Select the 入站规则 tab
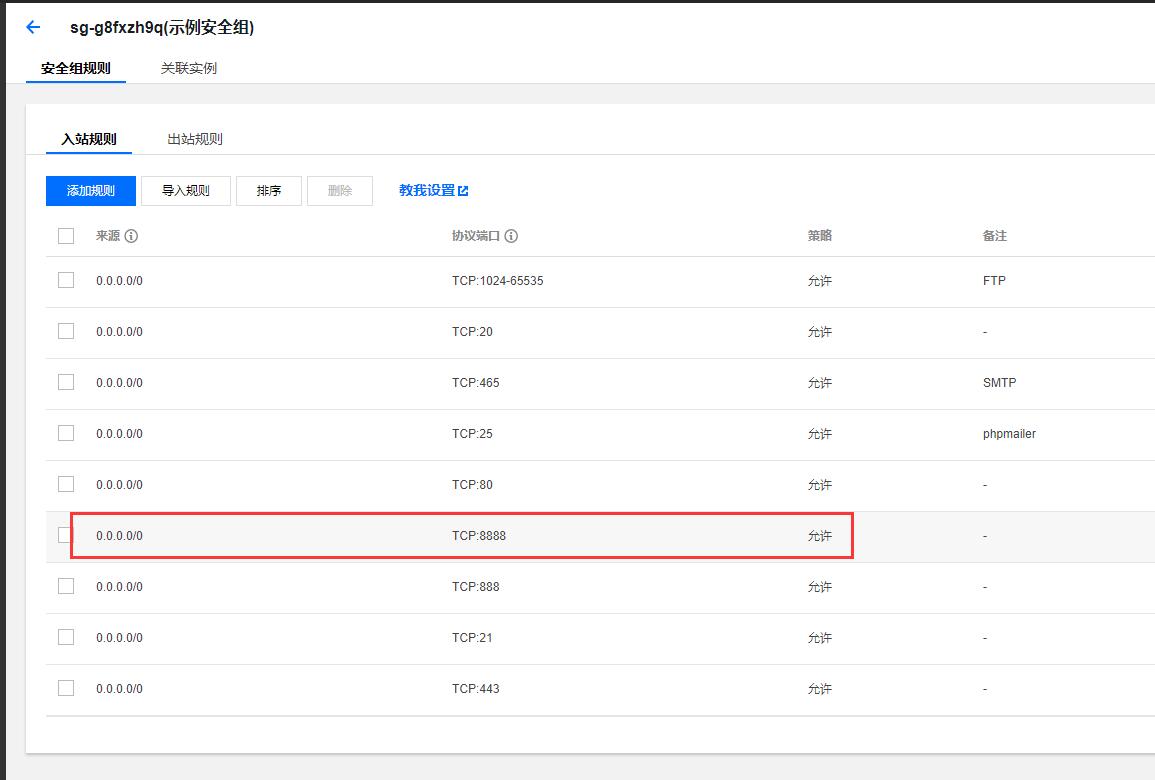 [x=89, y=139]
